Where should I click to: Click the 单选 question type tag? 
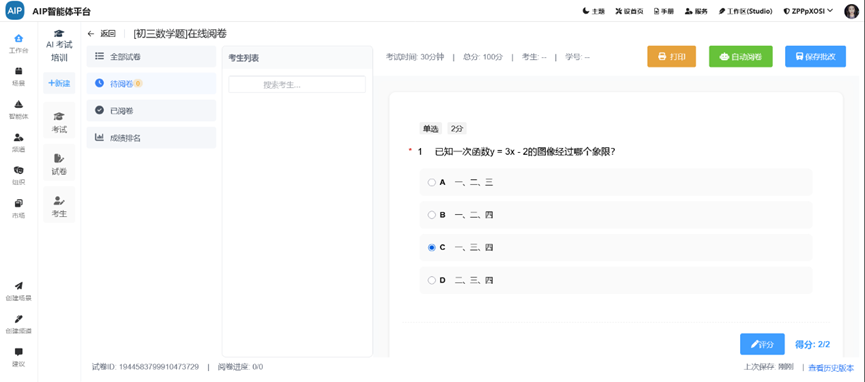(430, 129)
